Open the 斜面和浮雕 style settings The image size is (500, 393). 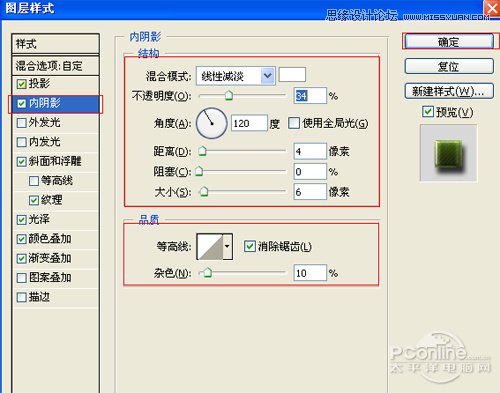[x=55, y=161]
